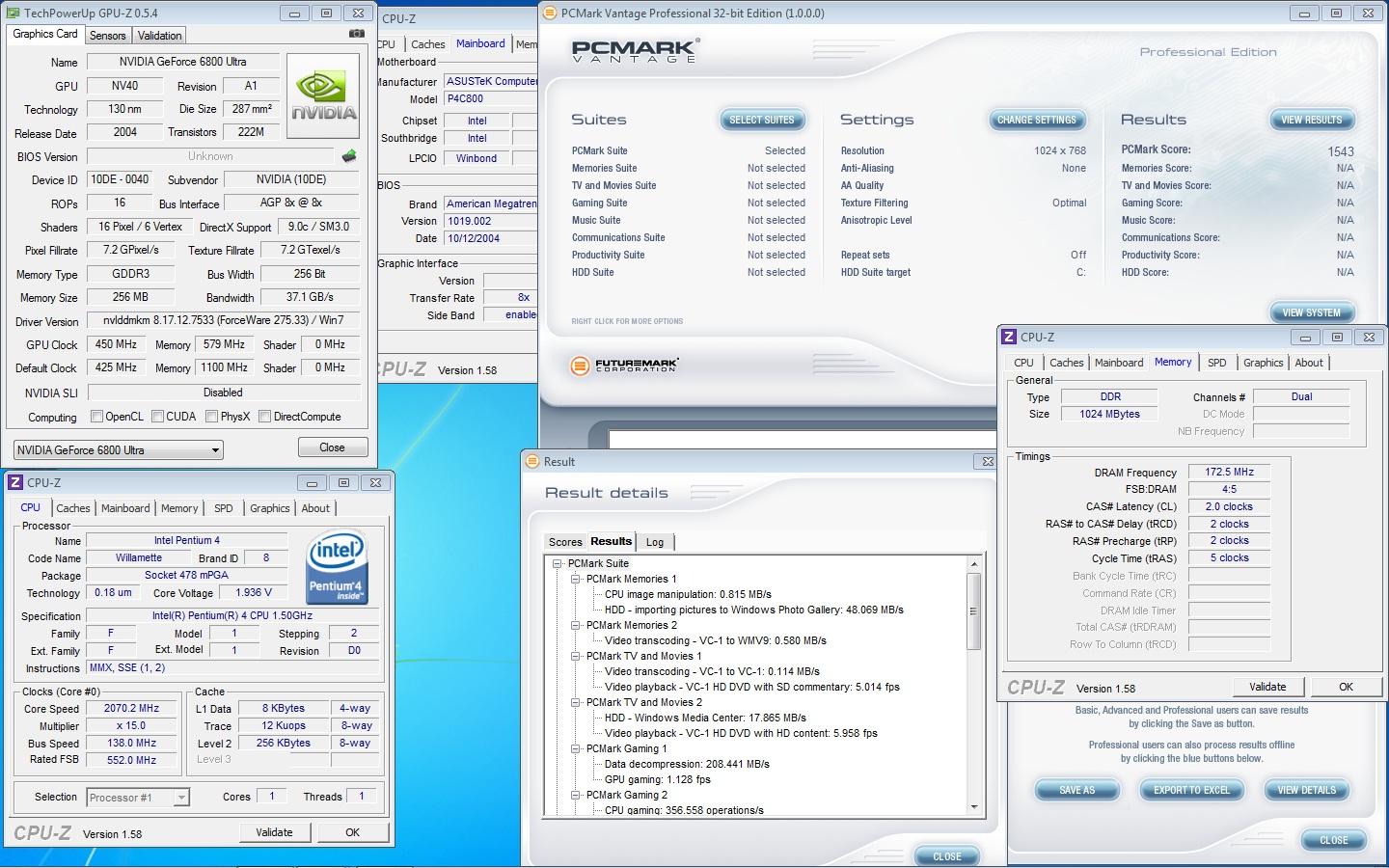Collapse the PCMark Memories 2 node
This screenshot has width=1389, height=868.
[576, 625]
